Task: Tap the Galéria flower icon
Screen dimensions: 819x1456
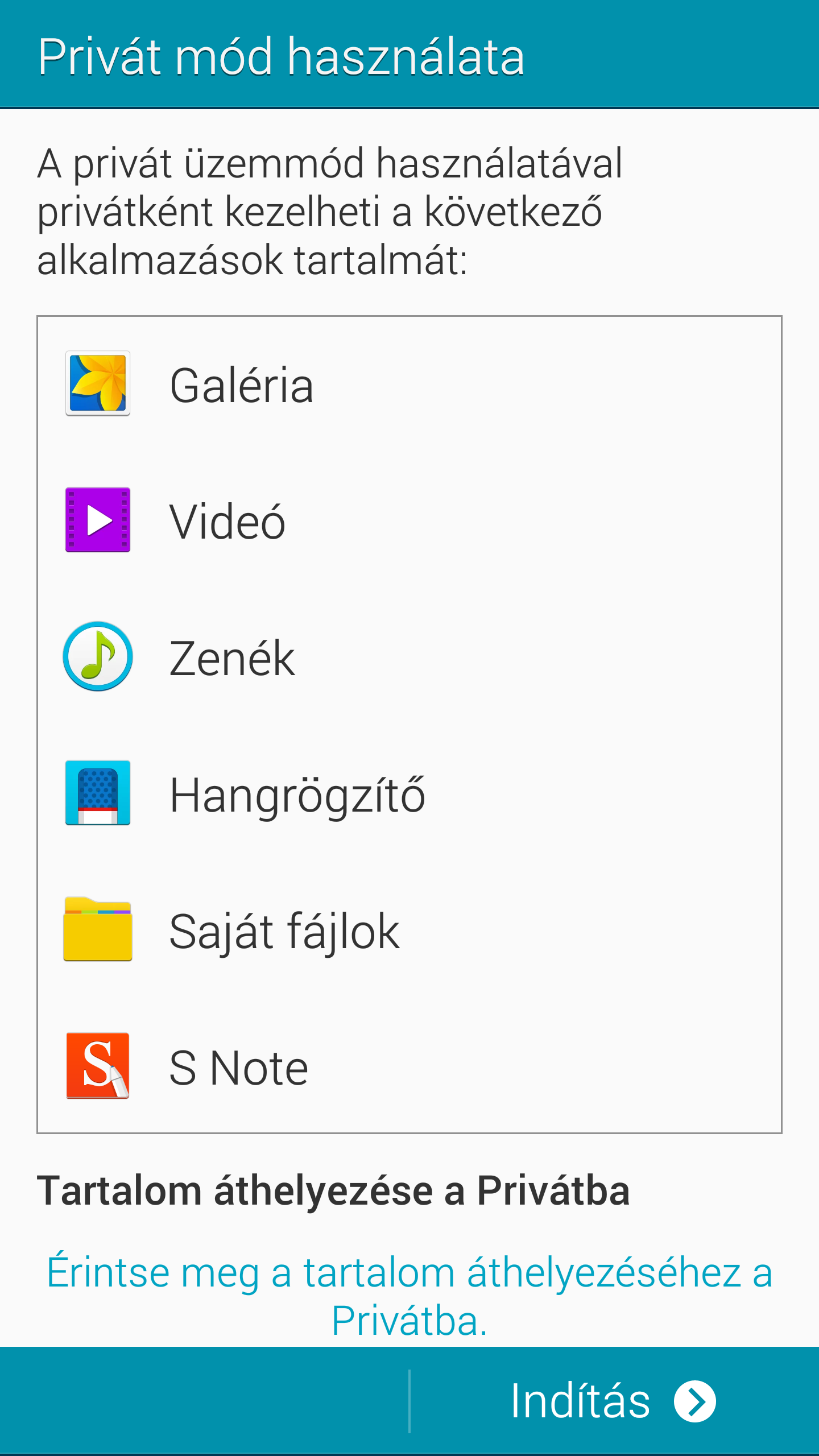Action: 98,383
